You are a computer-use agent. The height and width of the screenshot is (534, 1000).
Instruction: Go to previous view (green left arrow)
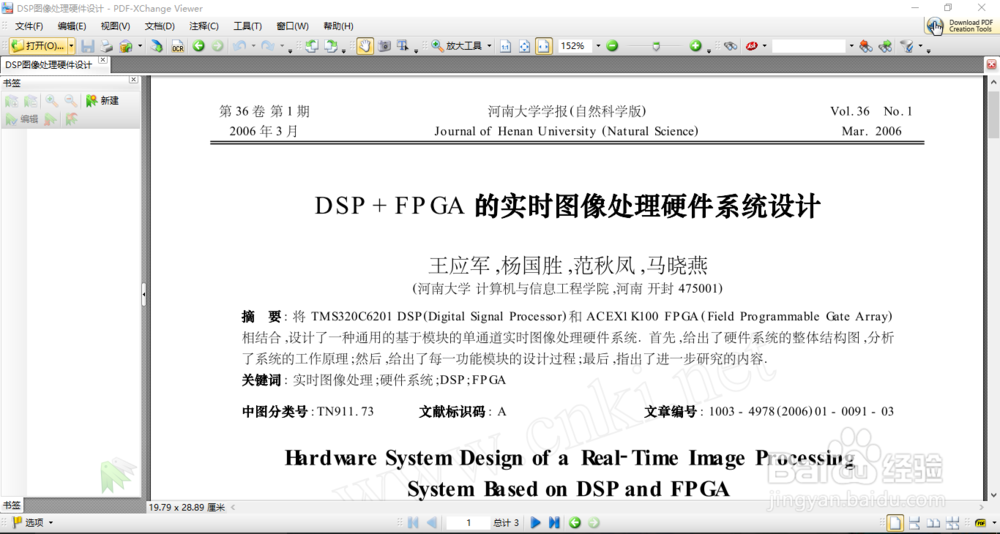[x=199, y=46]
